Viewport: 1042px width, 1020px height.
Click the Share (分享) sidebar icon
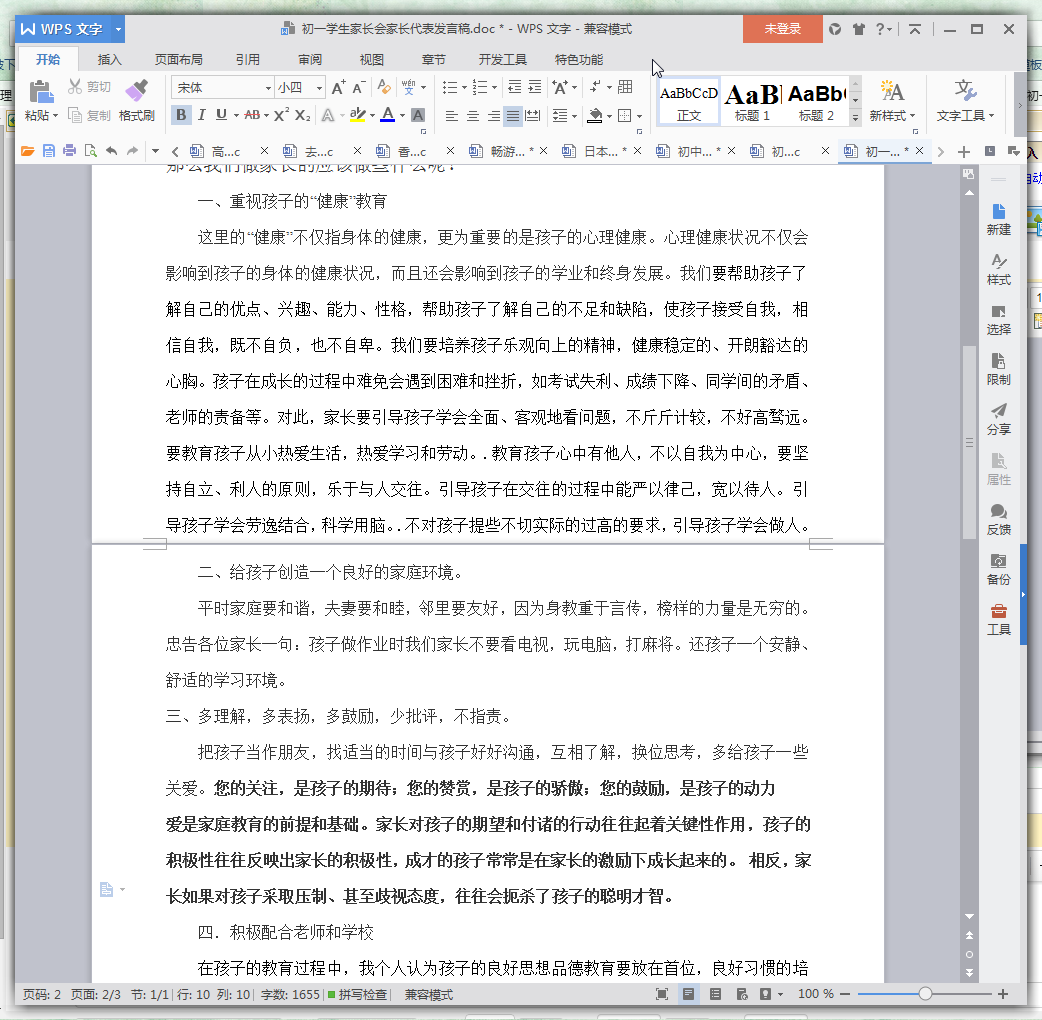[x=998, y=419]
